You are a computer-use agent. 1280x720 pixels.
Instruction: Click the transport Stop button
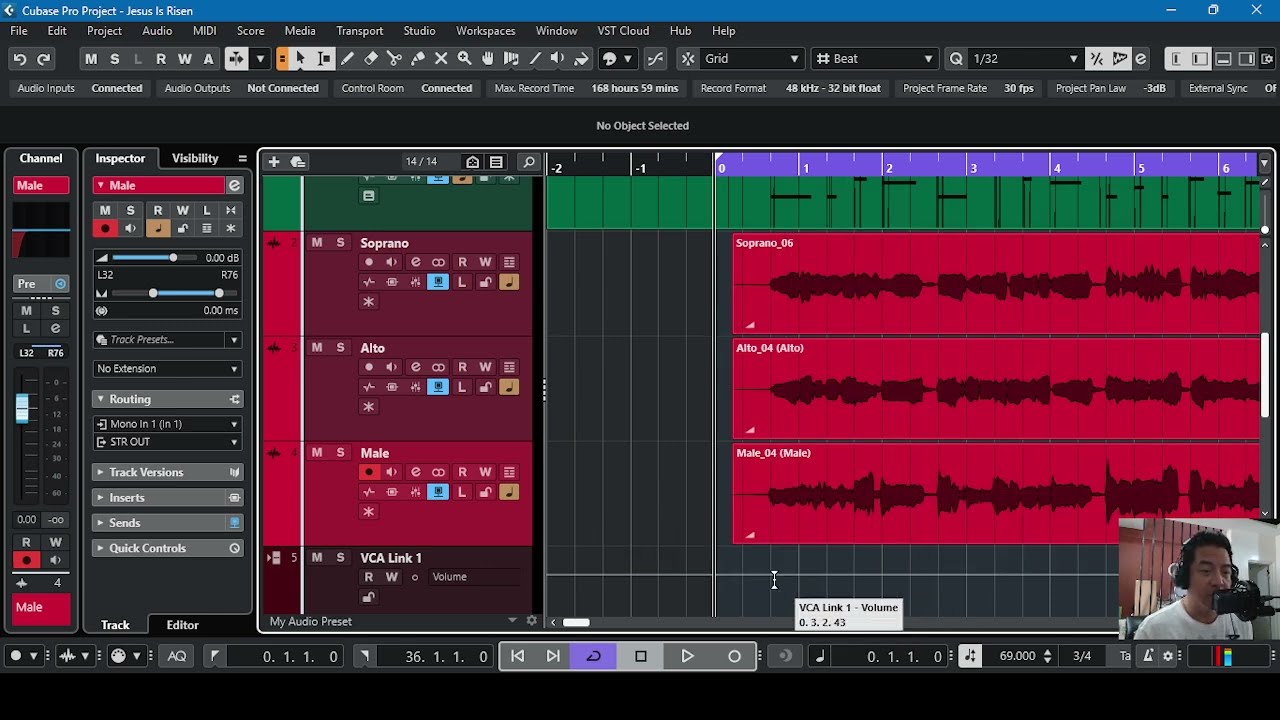point(641,656)
